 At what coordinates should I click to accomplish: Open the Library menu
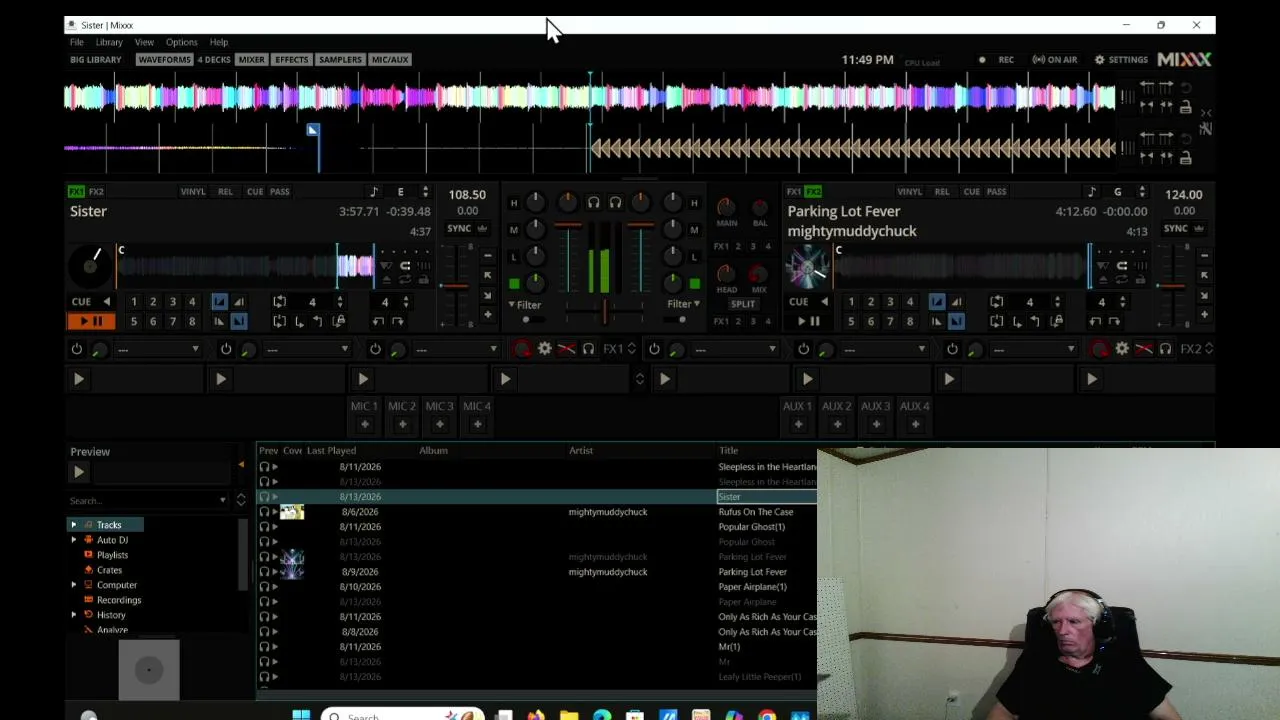(109, 42)
